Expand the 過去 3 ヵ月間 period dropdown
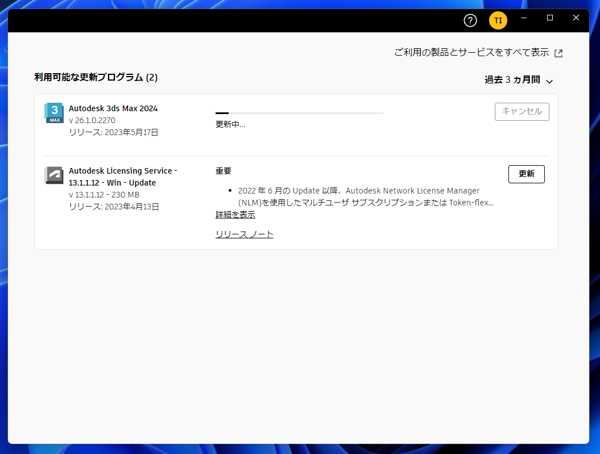600x454 pixels. coord(518,80)
